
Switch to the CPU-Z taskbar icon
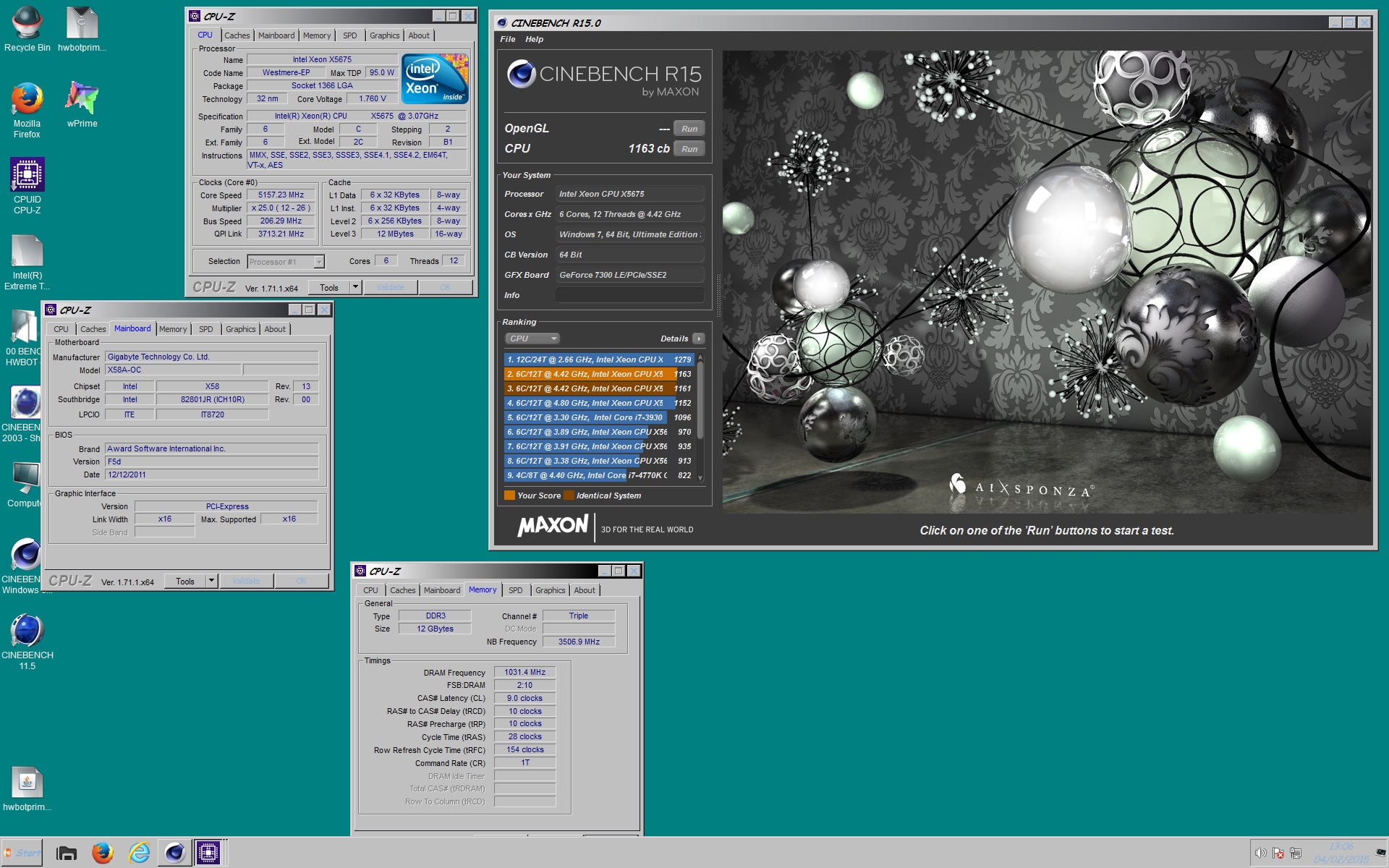coord(208,853)
